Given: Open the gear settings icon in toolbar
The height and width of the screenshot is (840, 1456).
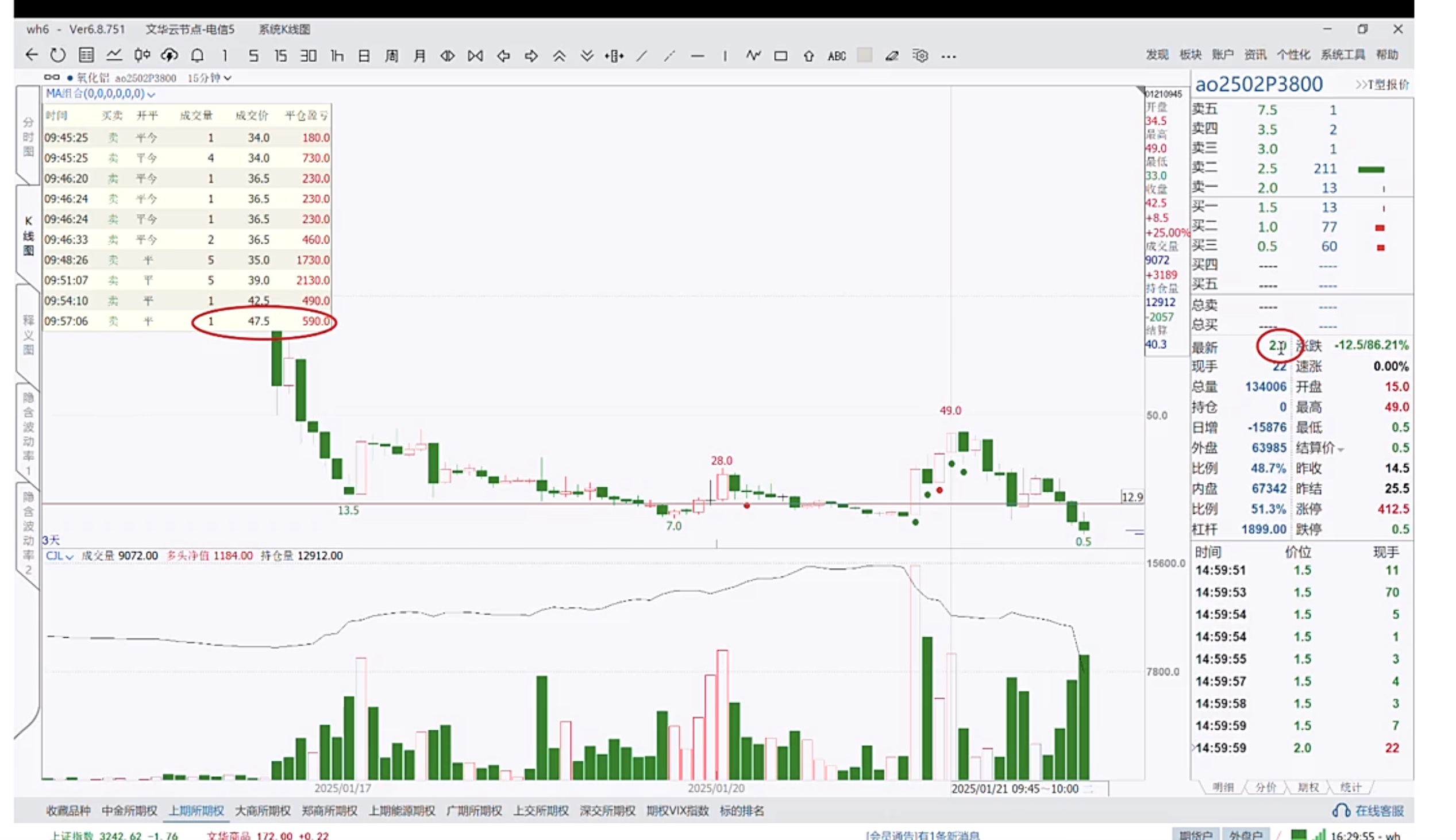Looking at the screenshot, I should tap(920, 56).
